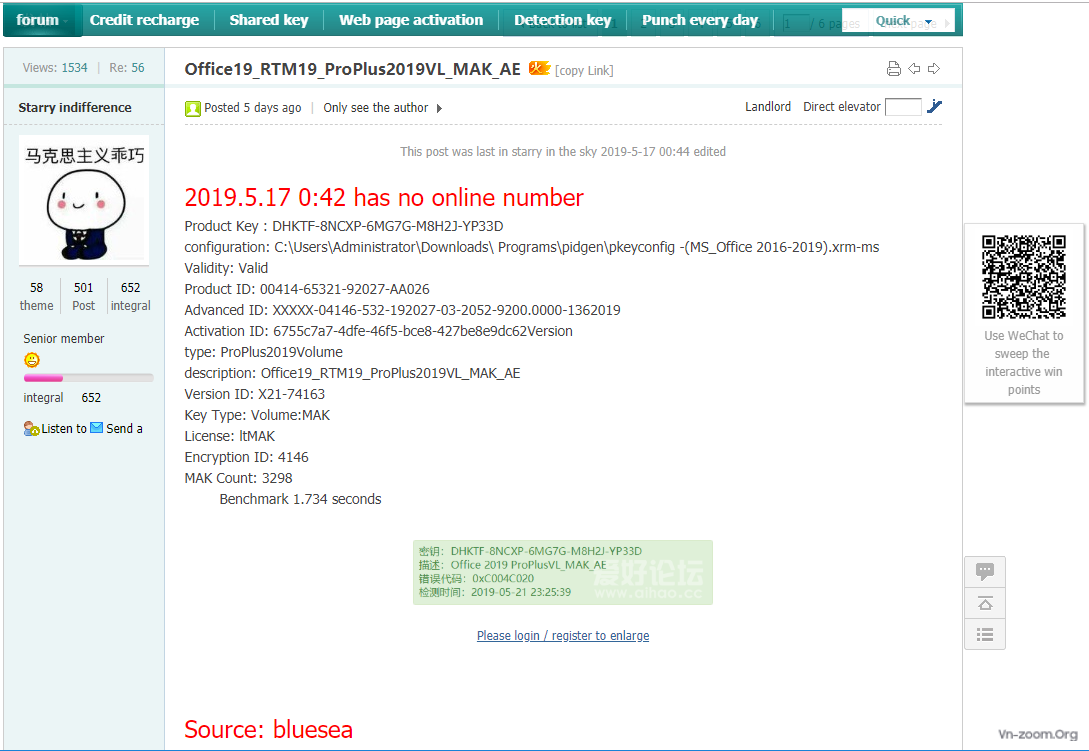
Task: Click the MAK Count: 3298 line
Action: pos(238,479)
